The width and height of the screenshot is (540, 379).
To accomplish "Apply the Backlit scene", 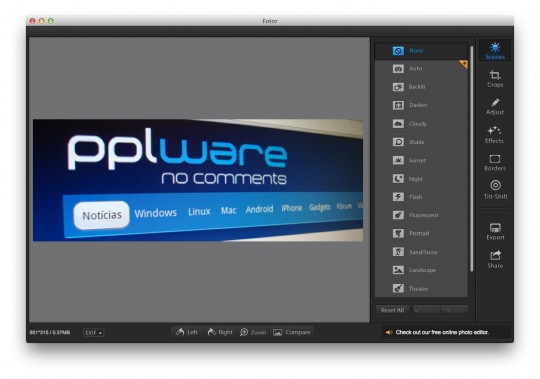I will [421, 87].
